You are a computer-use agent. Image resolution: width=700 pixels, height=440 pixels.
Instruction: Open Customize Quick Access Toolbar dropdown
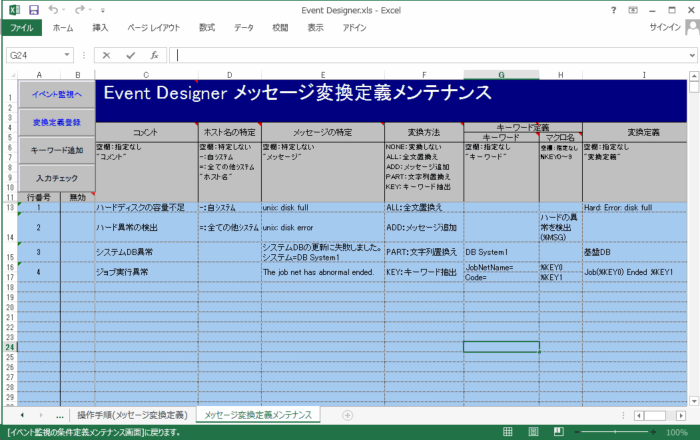click(x=103, y=10)
